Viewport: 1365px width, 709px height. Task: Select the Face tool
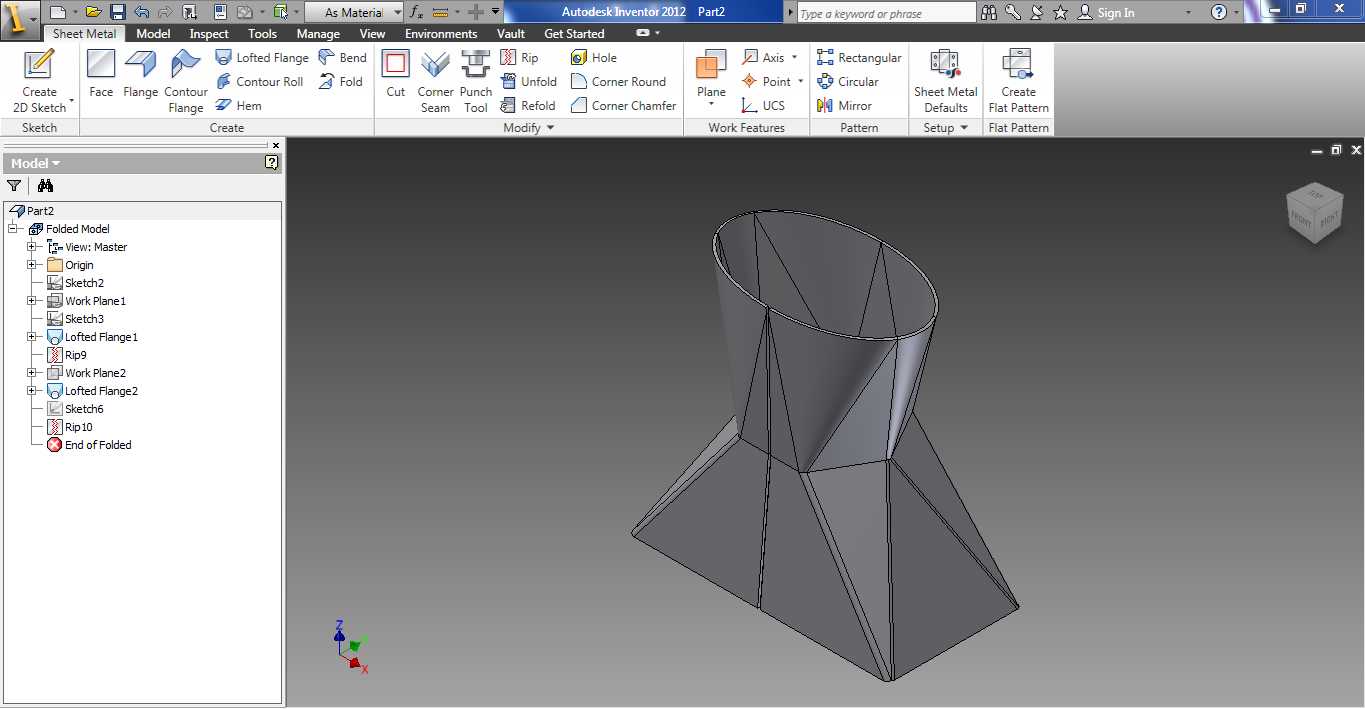point(101,74)
